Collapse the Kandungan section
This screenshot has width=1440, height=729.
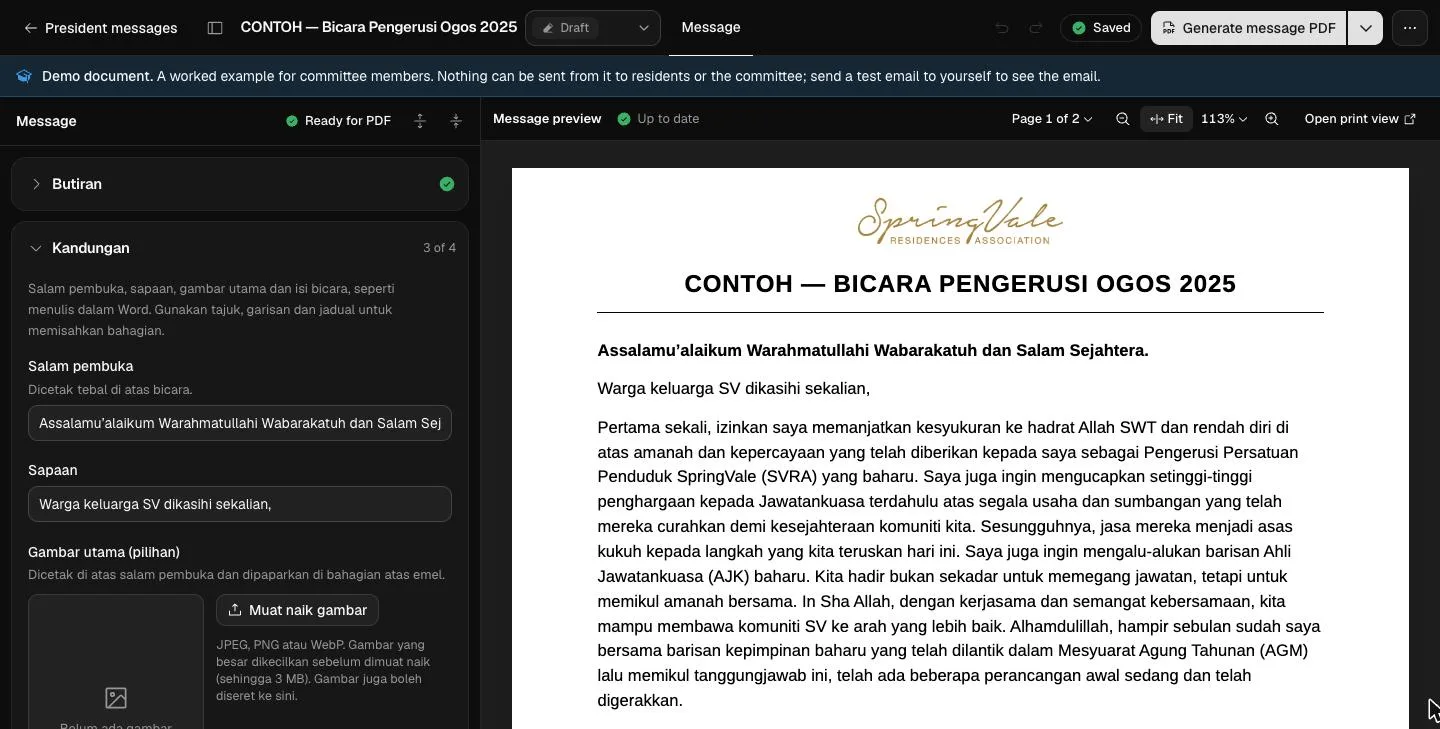tap(240, 248)
